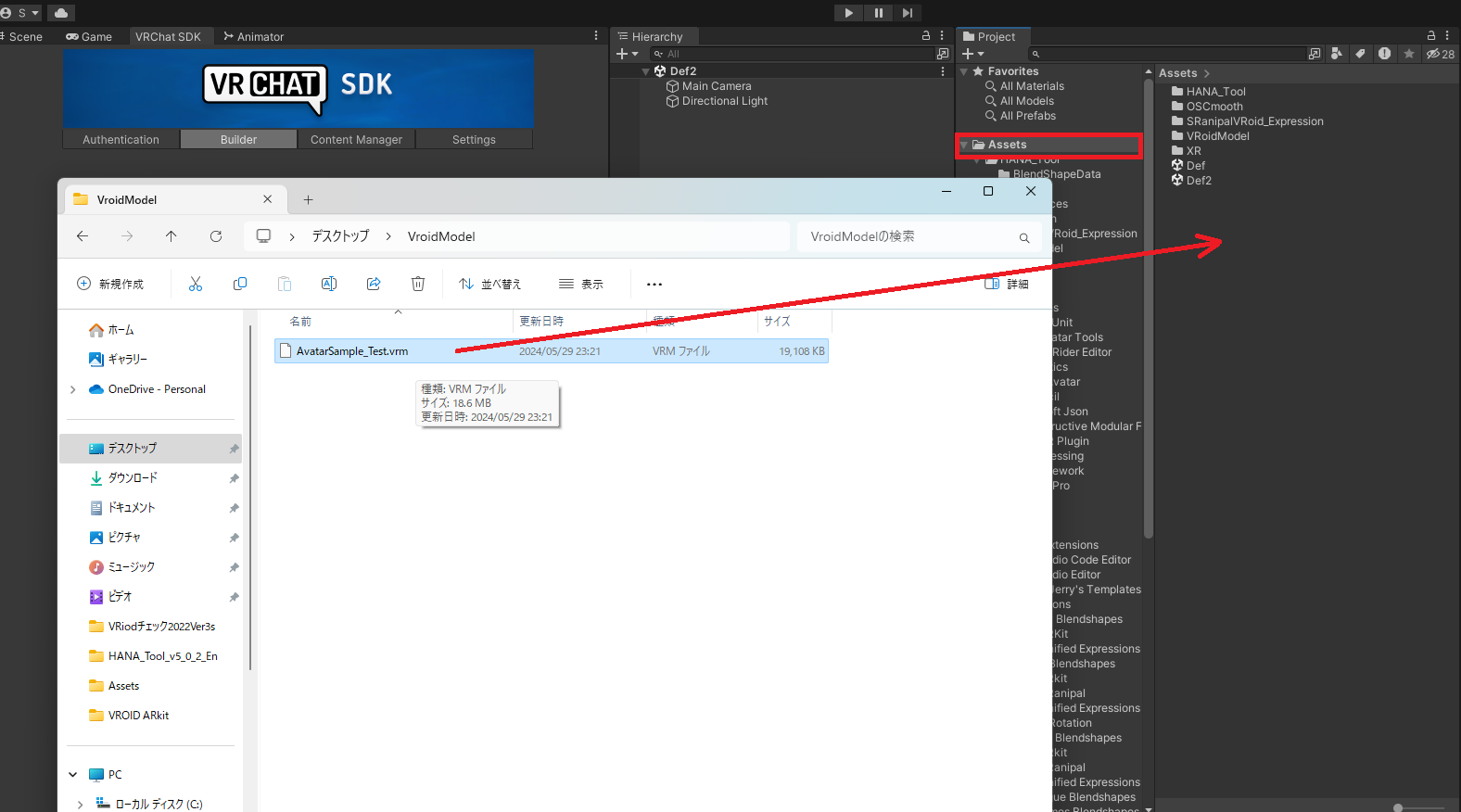Click the up-folder arrow in File Explorer

[172, 236]
